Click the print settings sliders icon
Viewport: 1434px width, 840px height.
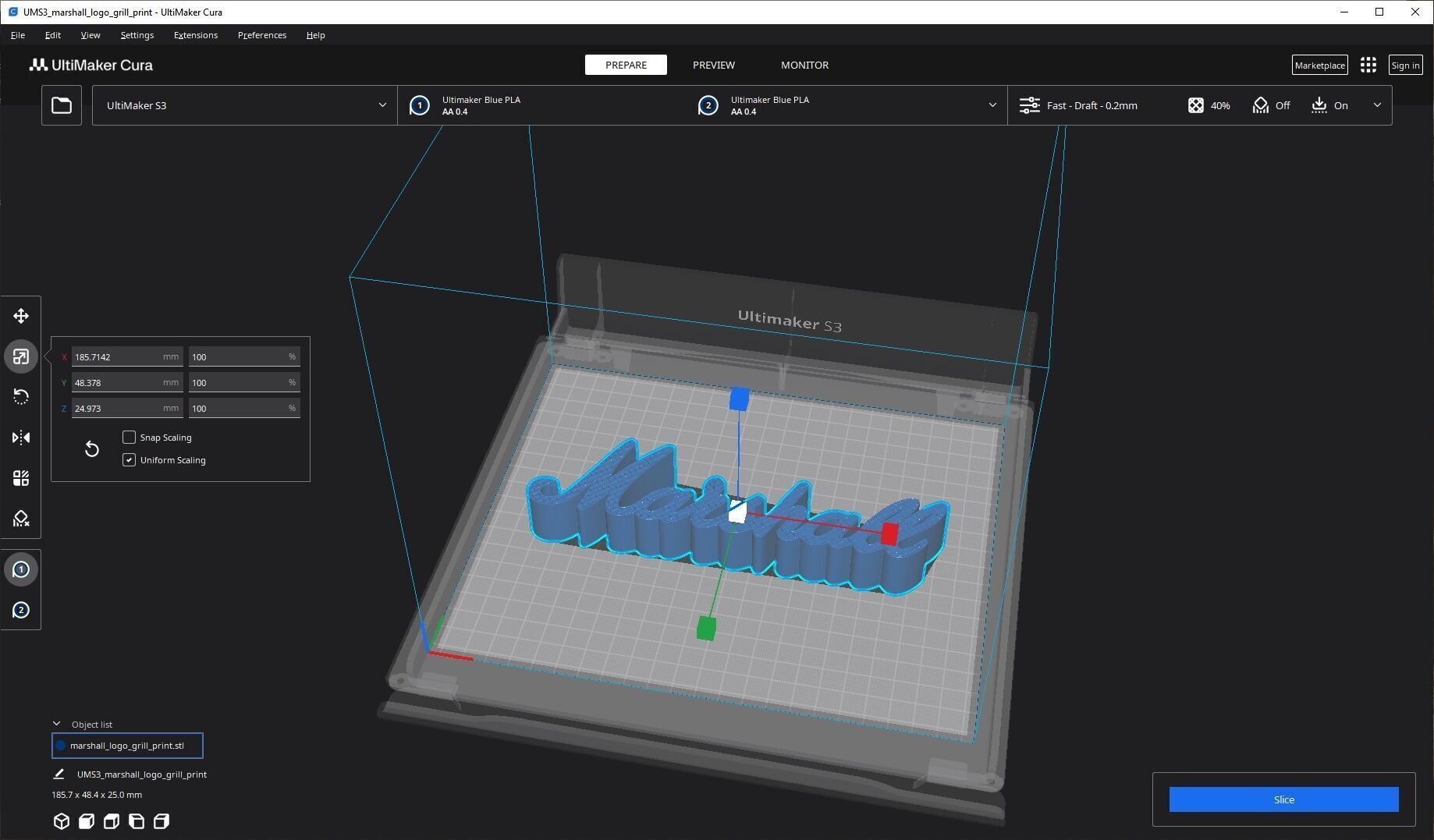click(1030, 105)
